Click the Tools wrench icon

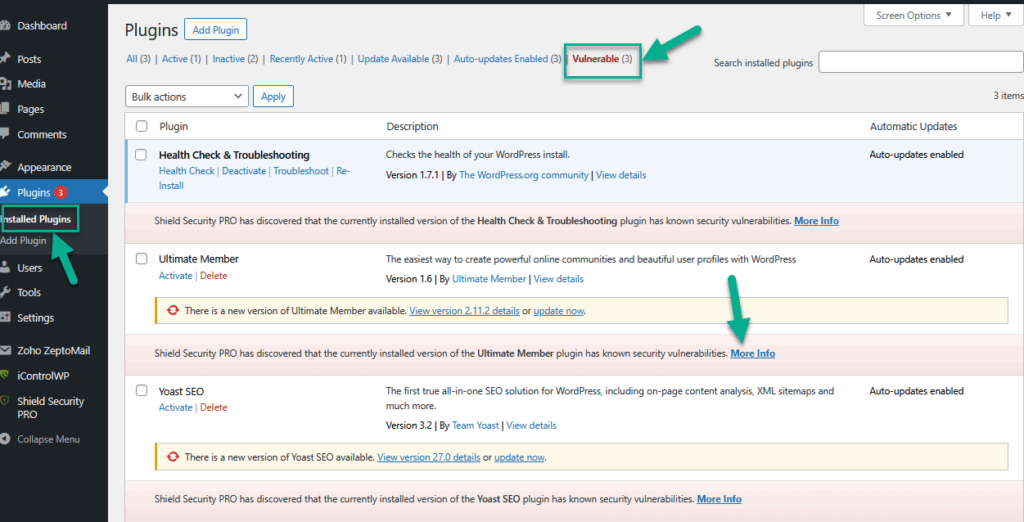(x=5, y=292)
